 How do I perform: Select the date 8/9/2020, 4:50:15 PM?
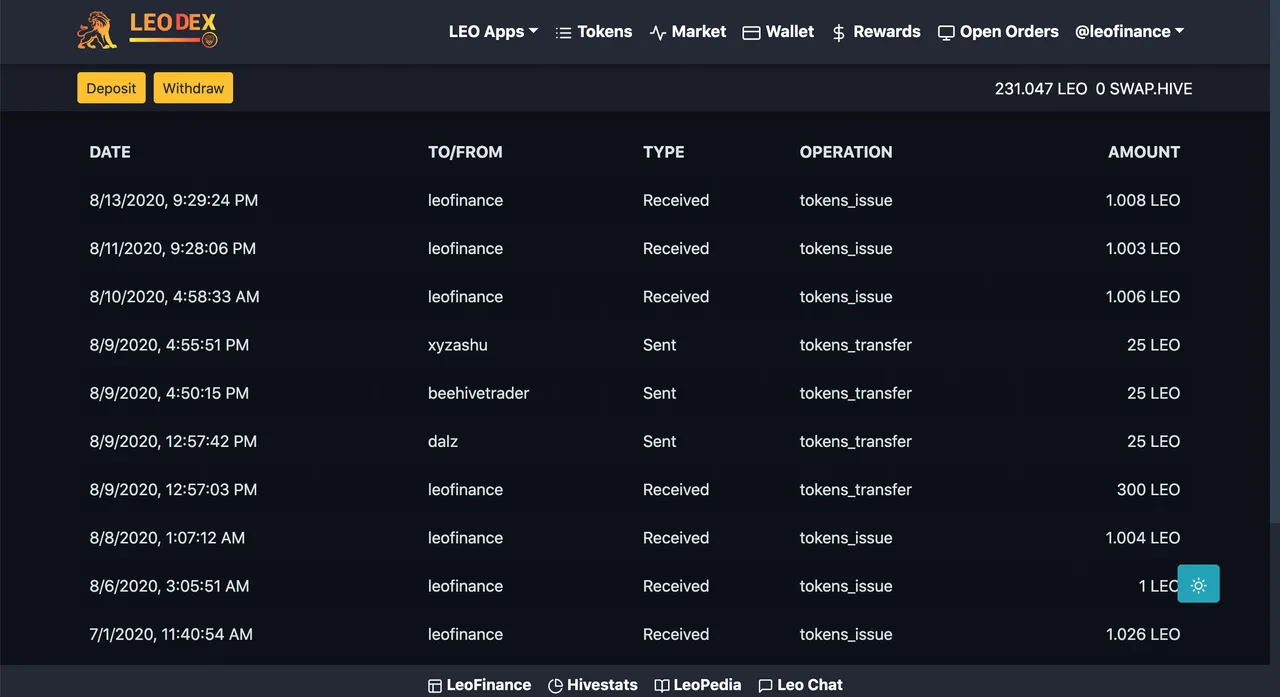click(x=169, y=393)
